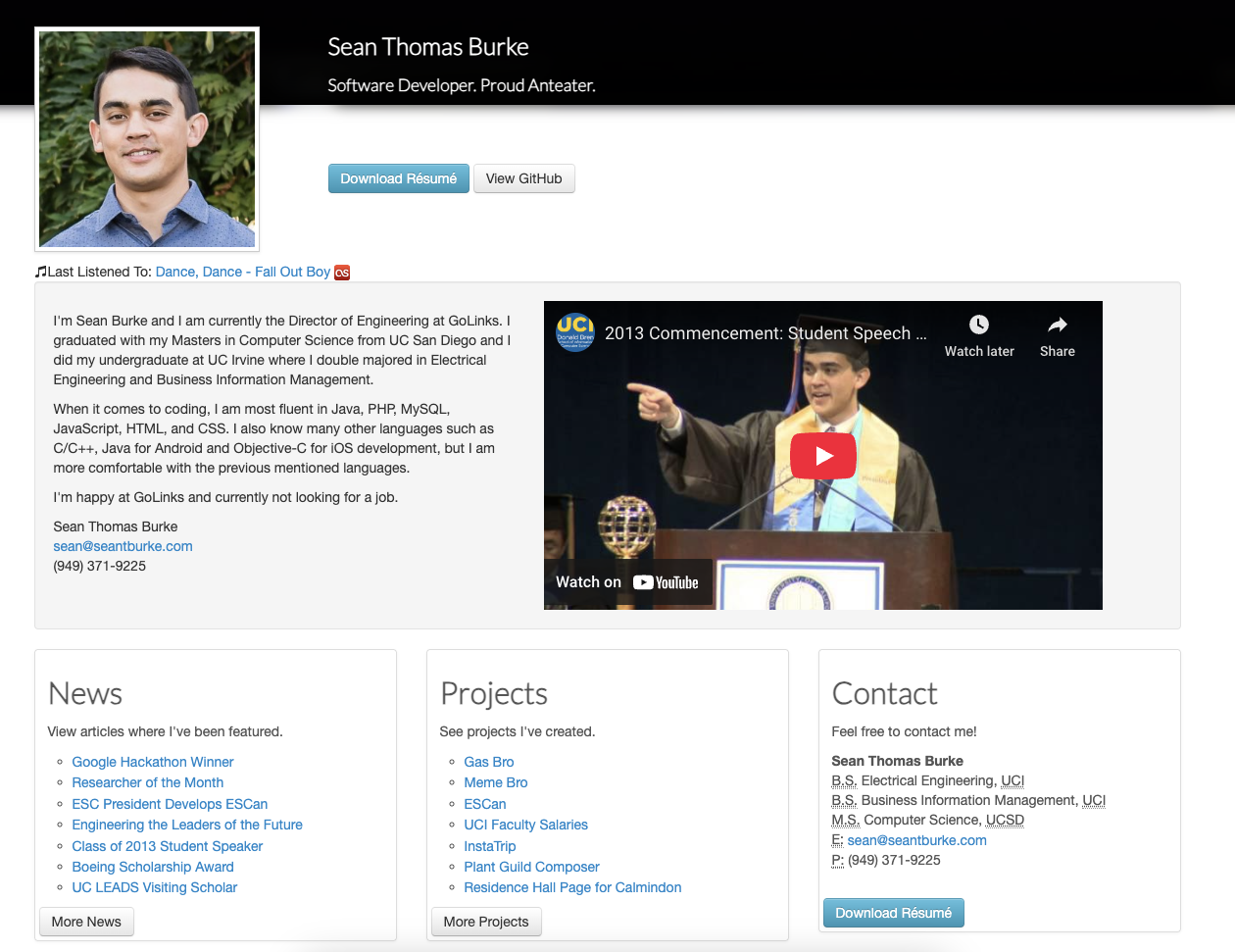
Task: Click Download Résumé in the Contact panel
Action: point(893,912)
